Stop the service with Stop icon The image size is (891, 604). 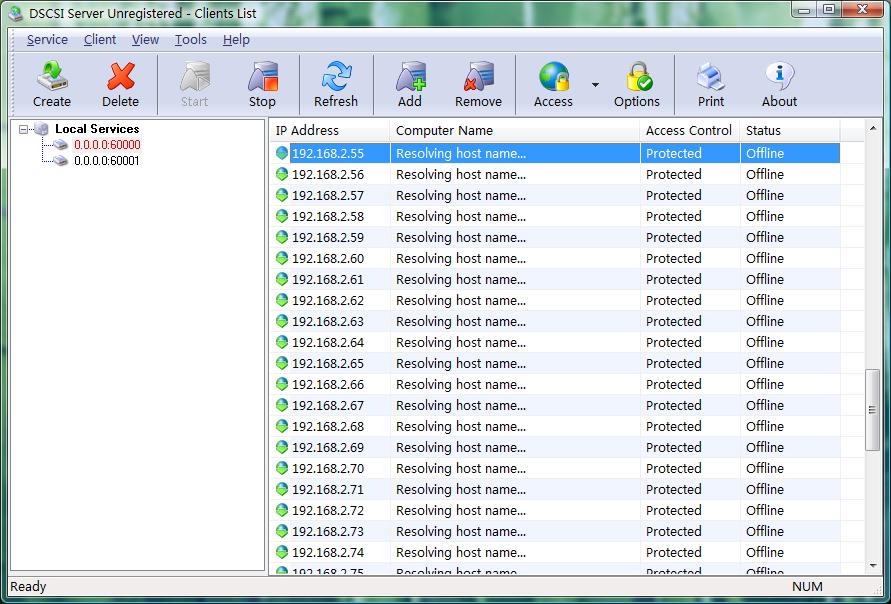(x=262, y=76)
